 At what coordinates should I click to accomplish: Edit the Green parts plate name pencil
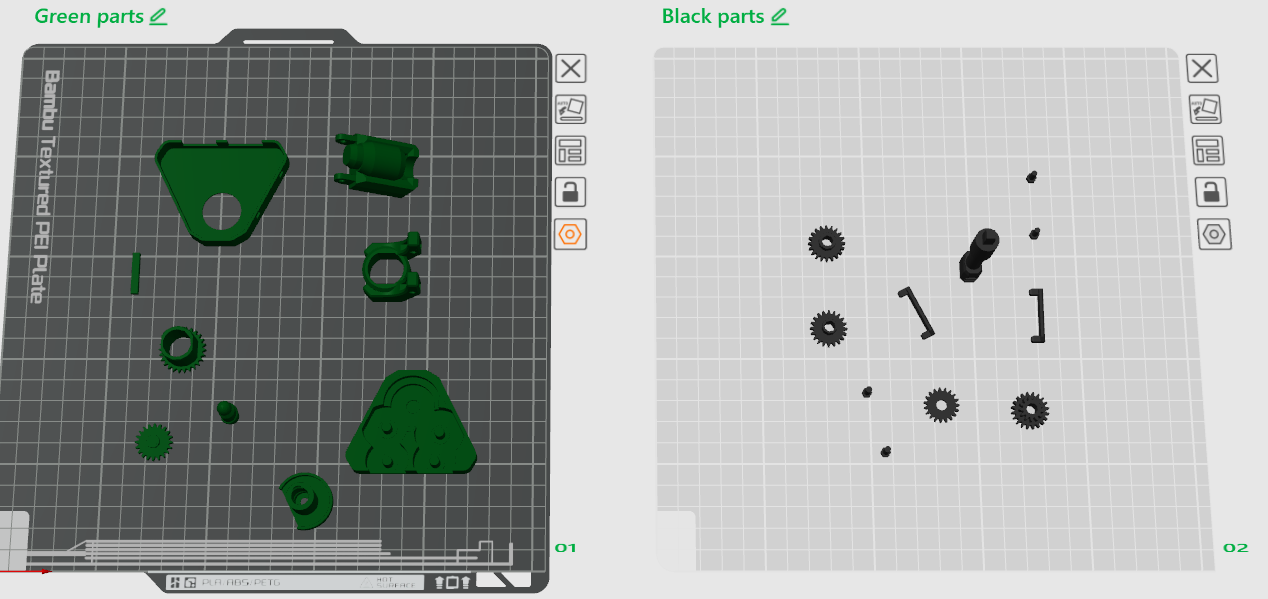click(x=158, y=17)
